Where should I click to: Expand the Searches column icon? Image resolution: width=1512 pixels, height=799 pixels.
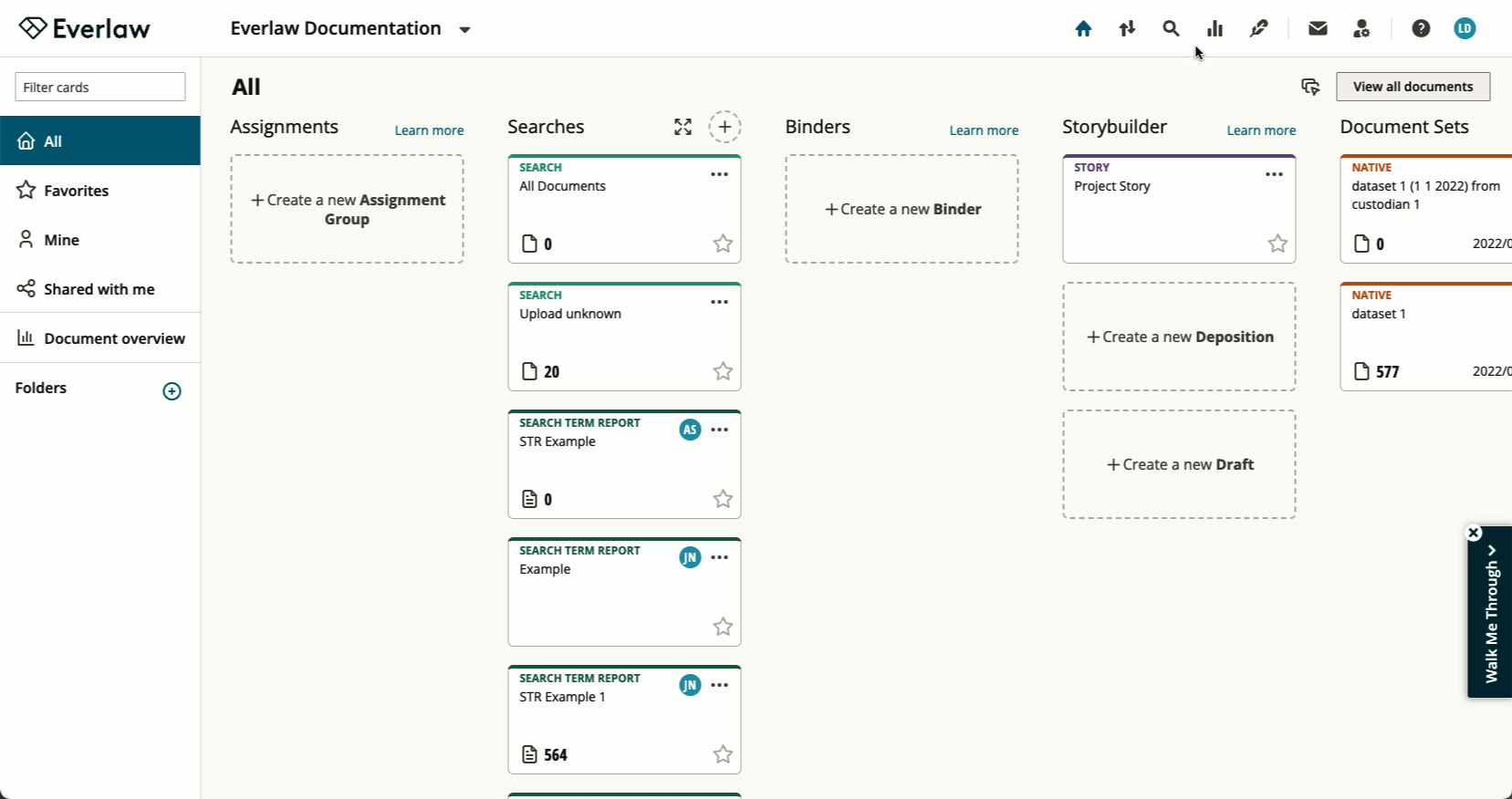[683, 127]
